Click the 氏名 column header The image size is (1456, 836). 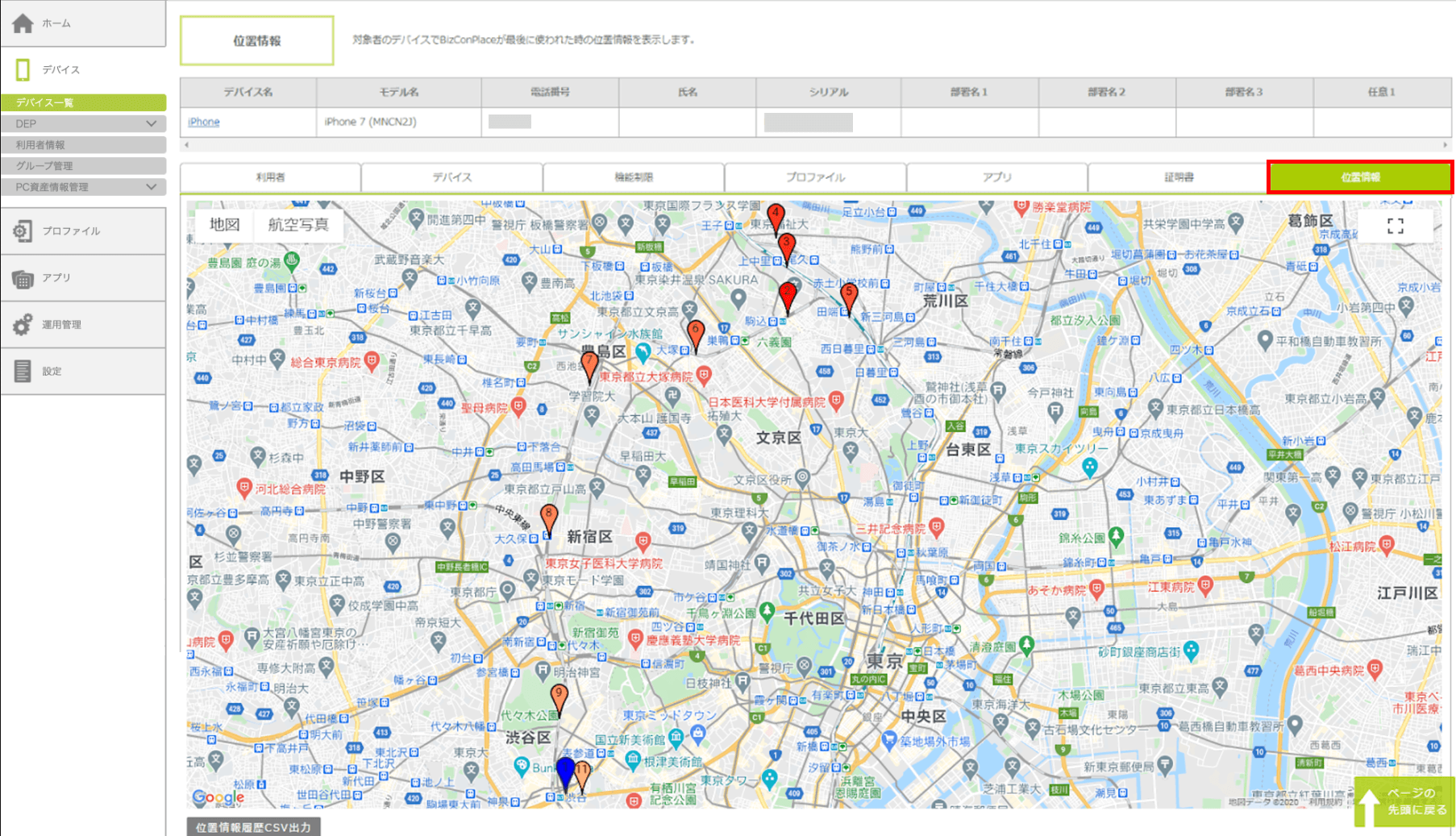[x=688, y=92]
